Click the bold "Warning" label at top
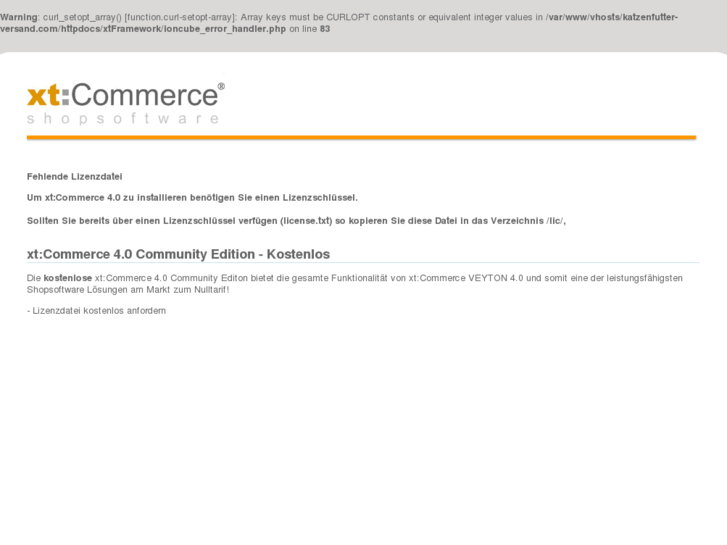The image size is (727, 545). tap(19, 17)
